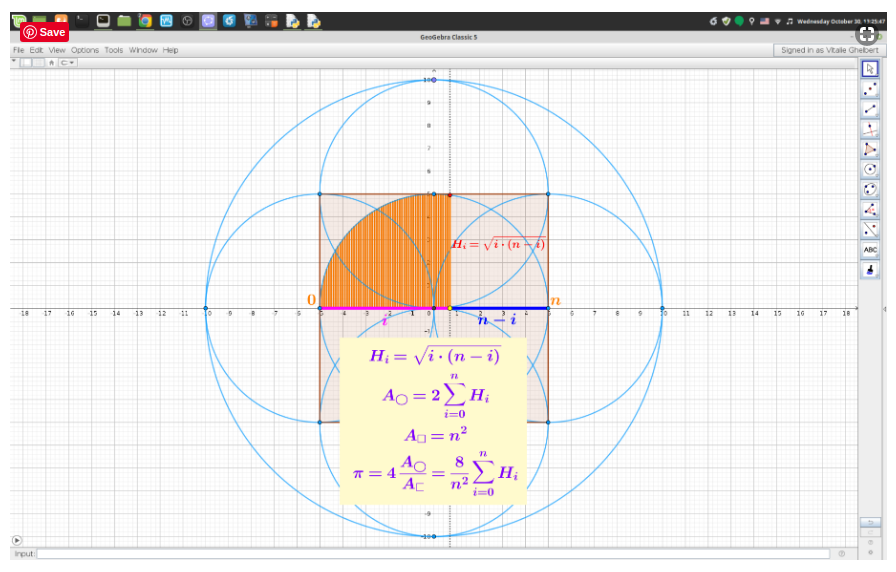This screenshot has width=896, height=572.
Task: Click the date and time clock
Action: click(841, 22)
